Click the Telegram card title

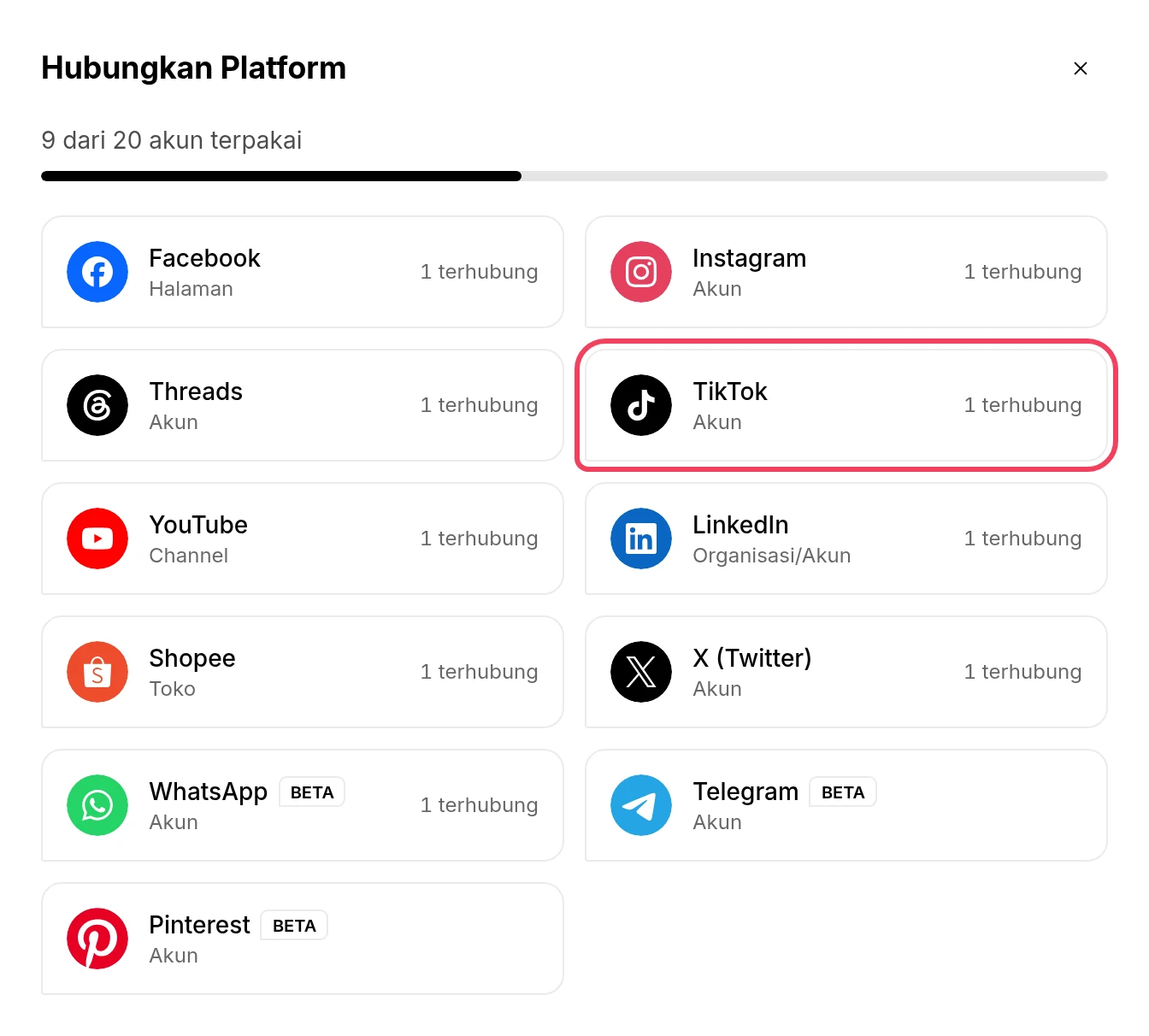click(x=745, y=792)
